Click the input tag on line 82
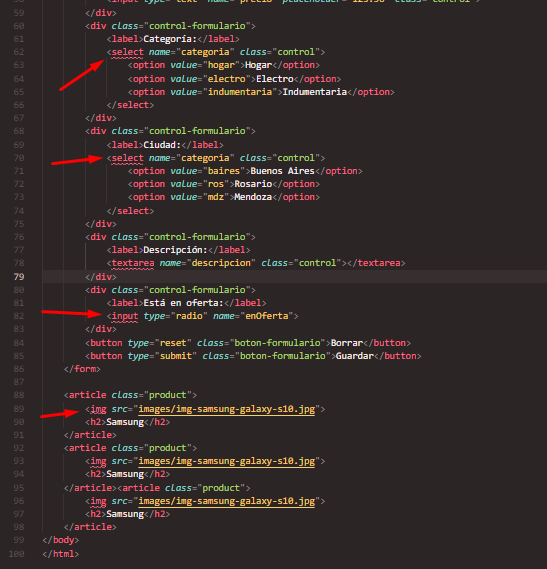The width and height of the screenshot is (547, 569). (x=125, y=316)
